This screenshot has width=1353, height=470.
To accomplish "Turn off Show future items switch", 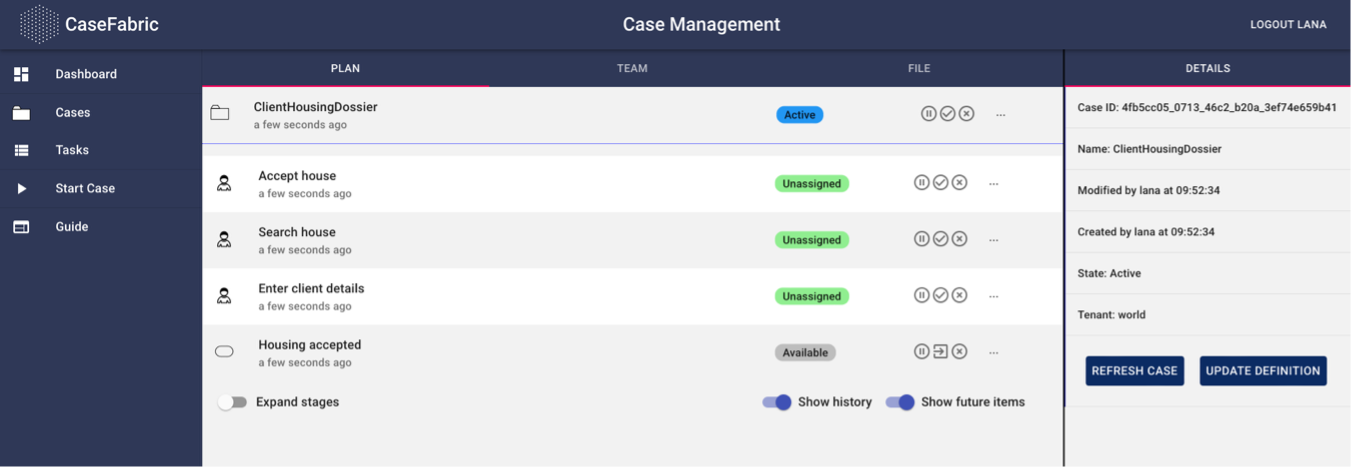I will tap(900, 402).
